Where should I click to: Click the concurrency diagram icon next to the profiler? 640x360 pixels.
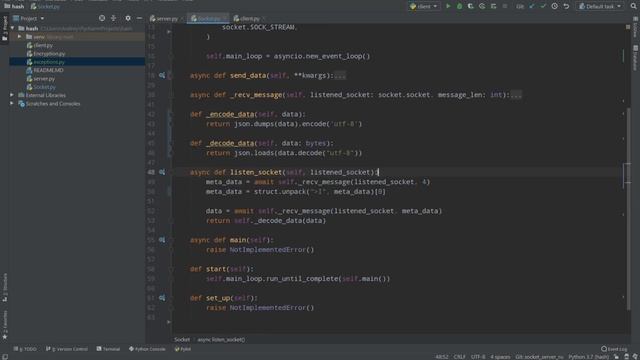(493, 6)
